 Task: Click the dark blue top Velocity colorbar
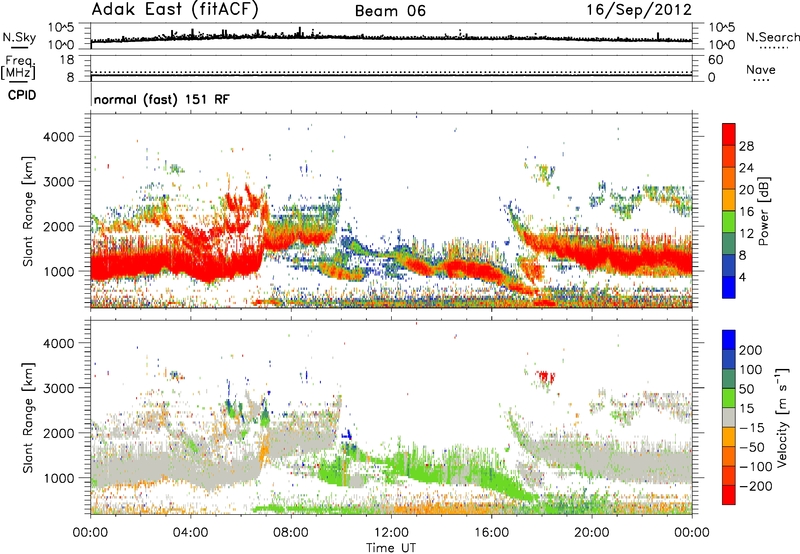[x=729, y=340]
